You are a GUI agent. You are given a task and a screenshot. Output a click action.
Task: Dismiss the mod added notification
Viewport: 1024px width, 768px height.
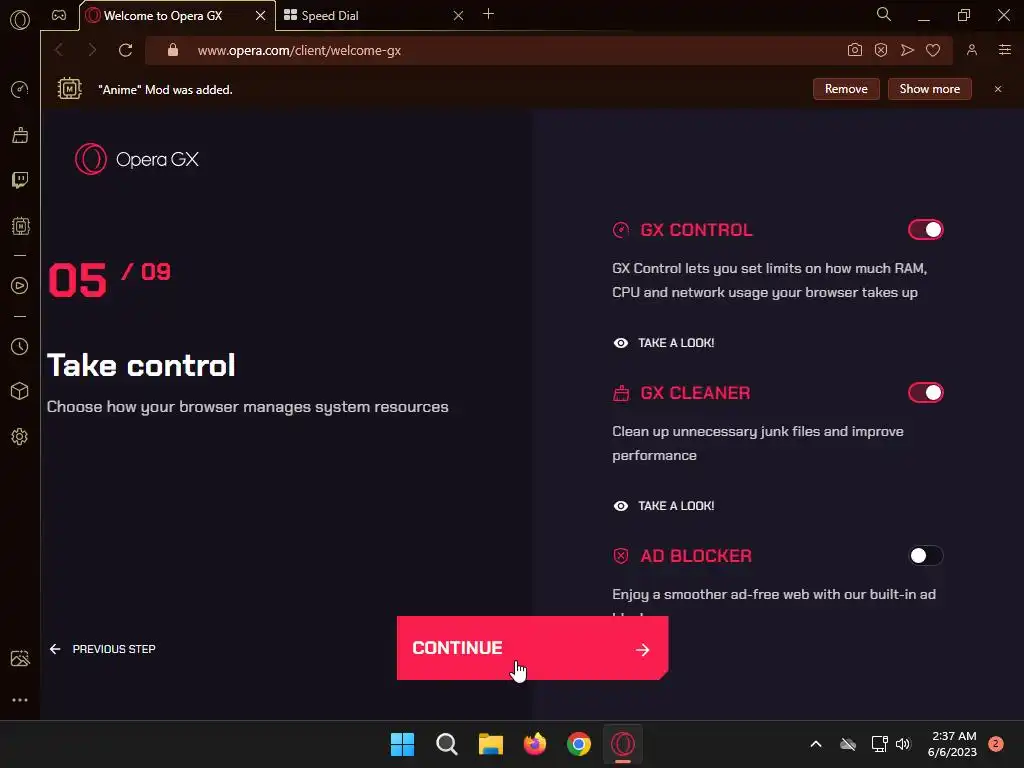(x=998, y=89)
